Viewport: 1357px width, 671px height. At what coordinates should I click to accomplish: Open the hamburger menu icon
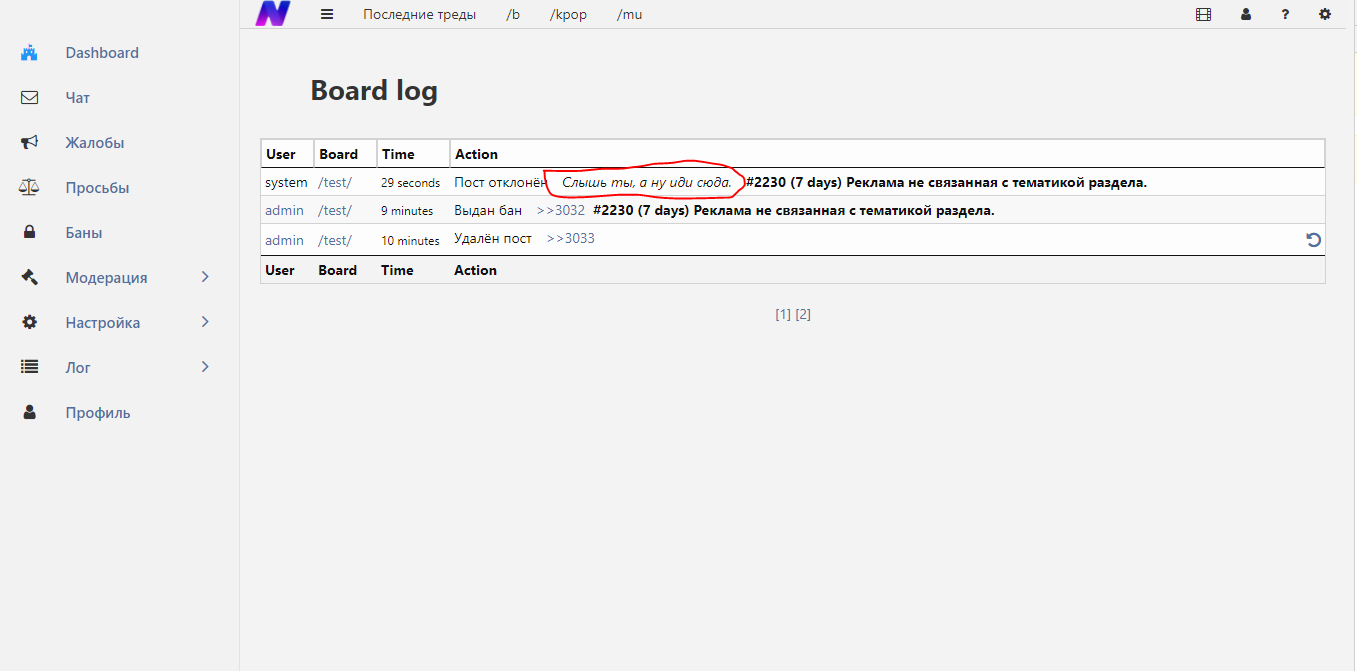326,14
